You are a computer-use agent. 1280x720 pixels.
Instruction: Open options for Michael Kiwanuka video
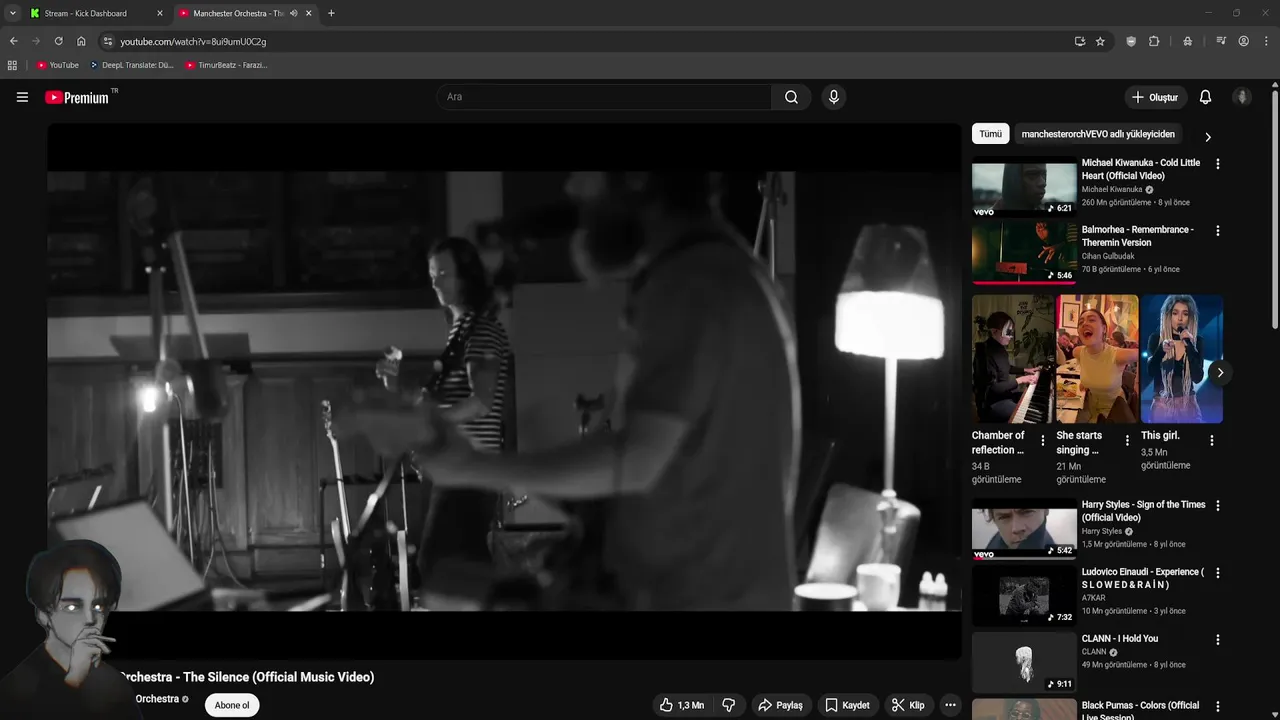[x=1217, y=164]
